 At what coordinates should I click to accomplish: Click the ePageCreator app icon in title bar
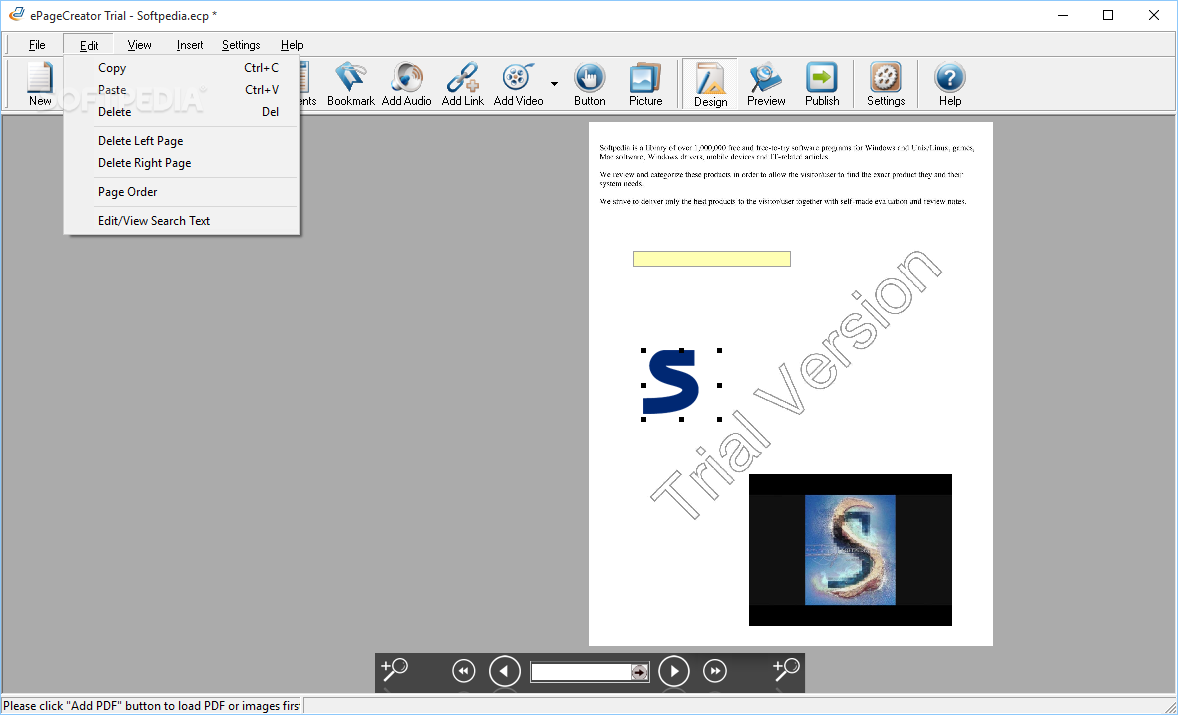[16, 15]
